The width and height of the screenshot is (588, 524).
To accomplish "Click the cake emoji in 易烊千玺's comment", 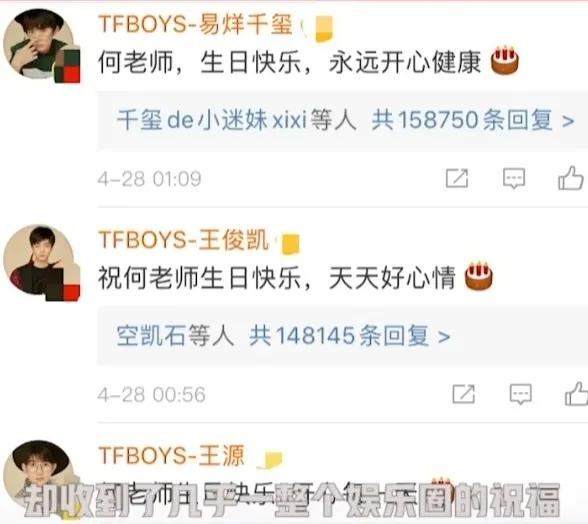I will click(505, 60).
